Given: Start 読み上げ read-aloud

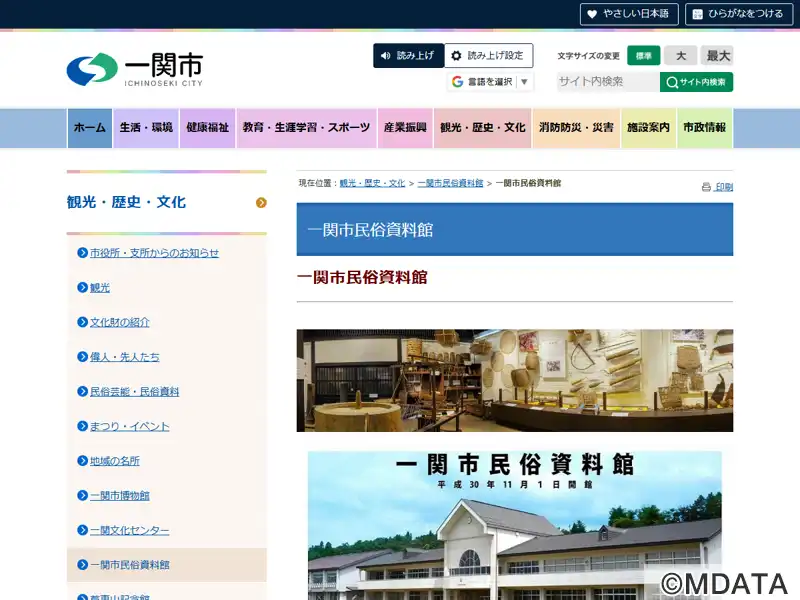Looking at the screenshot, I should coord(409,56).
